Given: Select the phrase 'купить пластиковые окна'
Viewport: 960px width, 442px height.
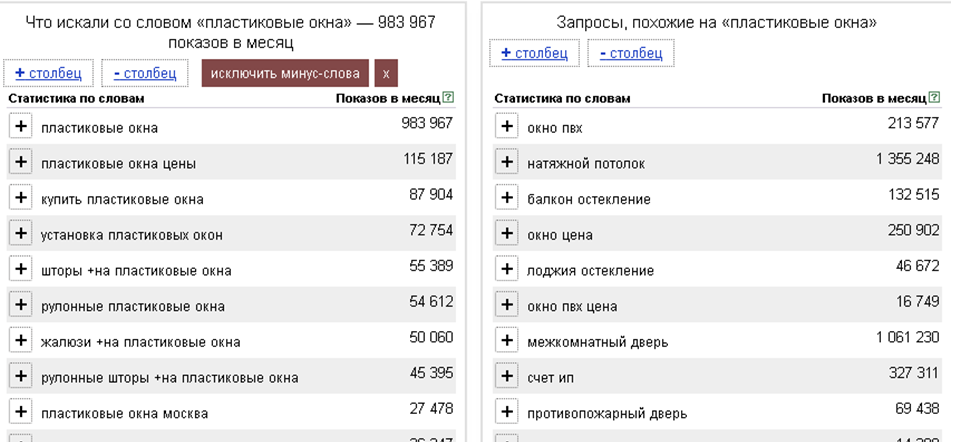Looking at the screenshot, I should point(122,200).
